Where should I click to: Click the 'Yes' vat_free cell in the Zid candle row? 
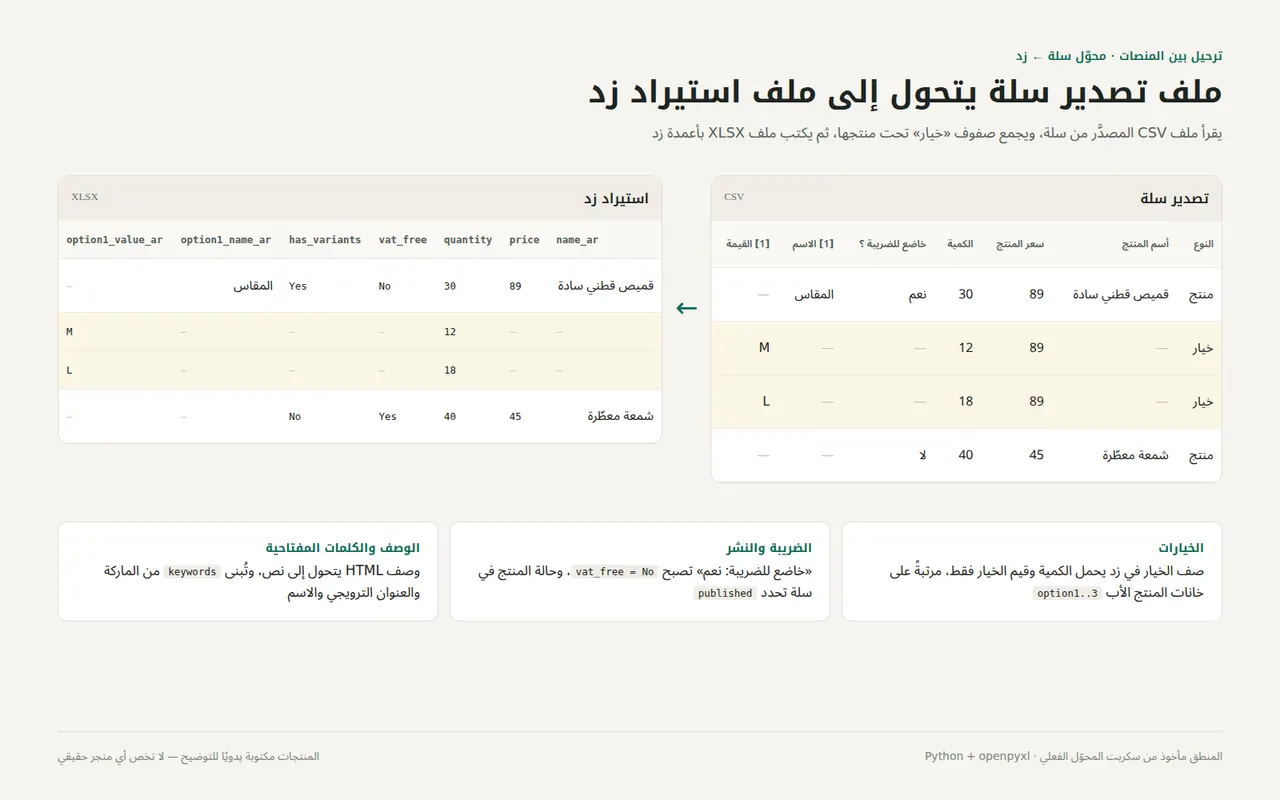click(388, 416)
